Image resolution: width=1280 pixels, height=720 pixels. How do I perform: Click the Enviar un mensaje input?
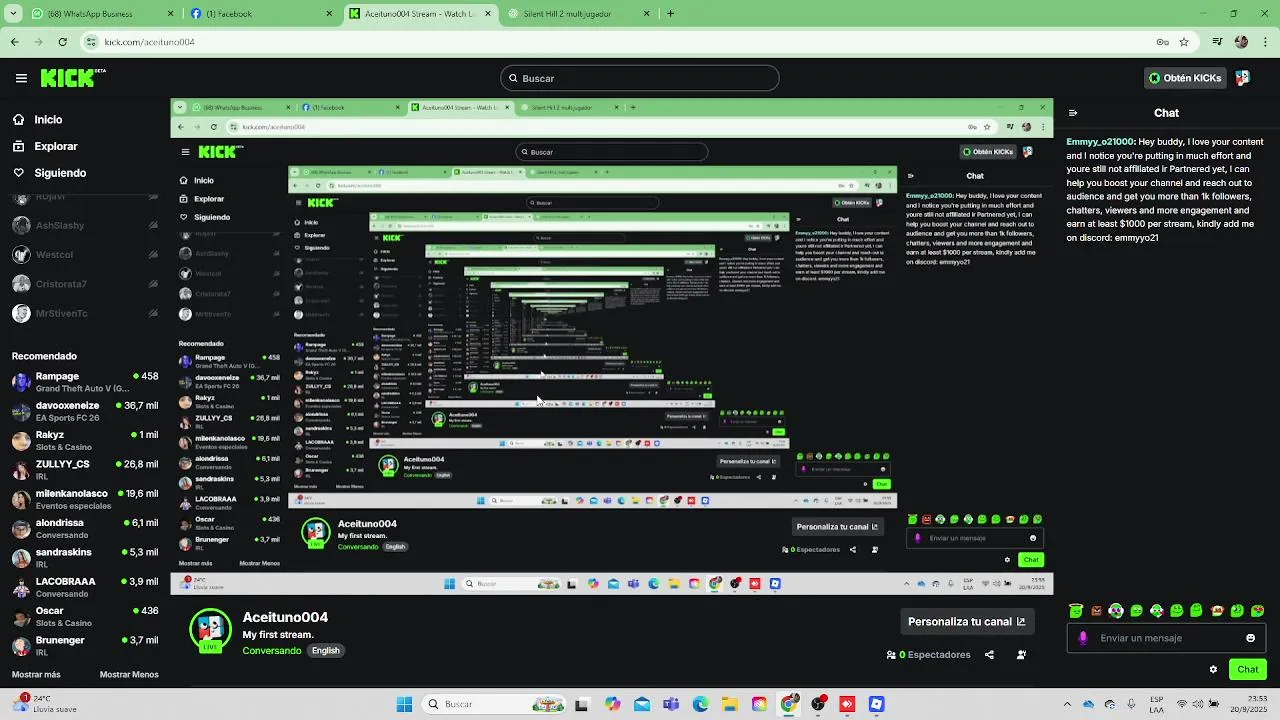pos(1165,638)
